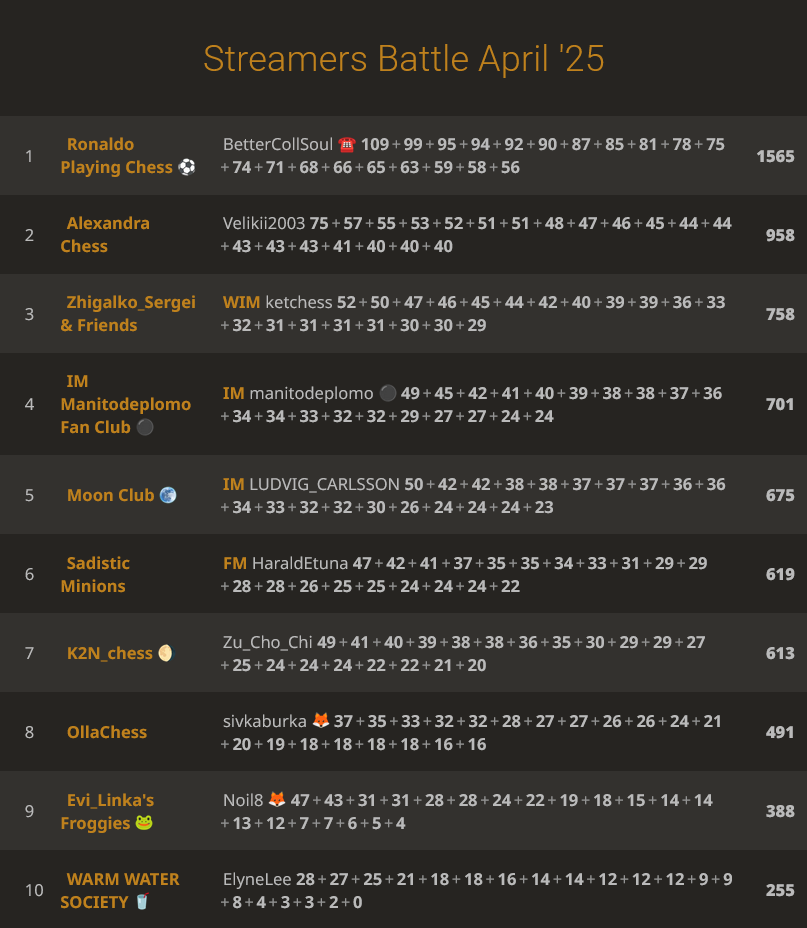Click the globe emoji next to Moon Club
The width and height of the screenshot is (807, 928).
168,496
